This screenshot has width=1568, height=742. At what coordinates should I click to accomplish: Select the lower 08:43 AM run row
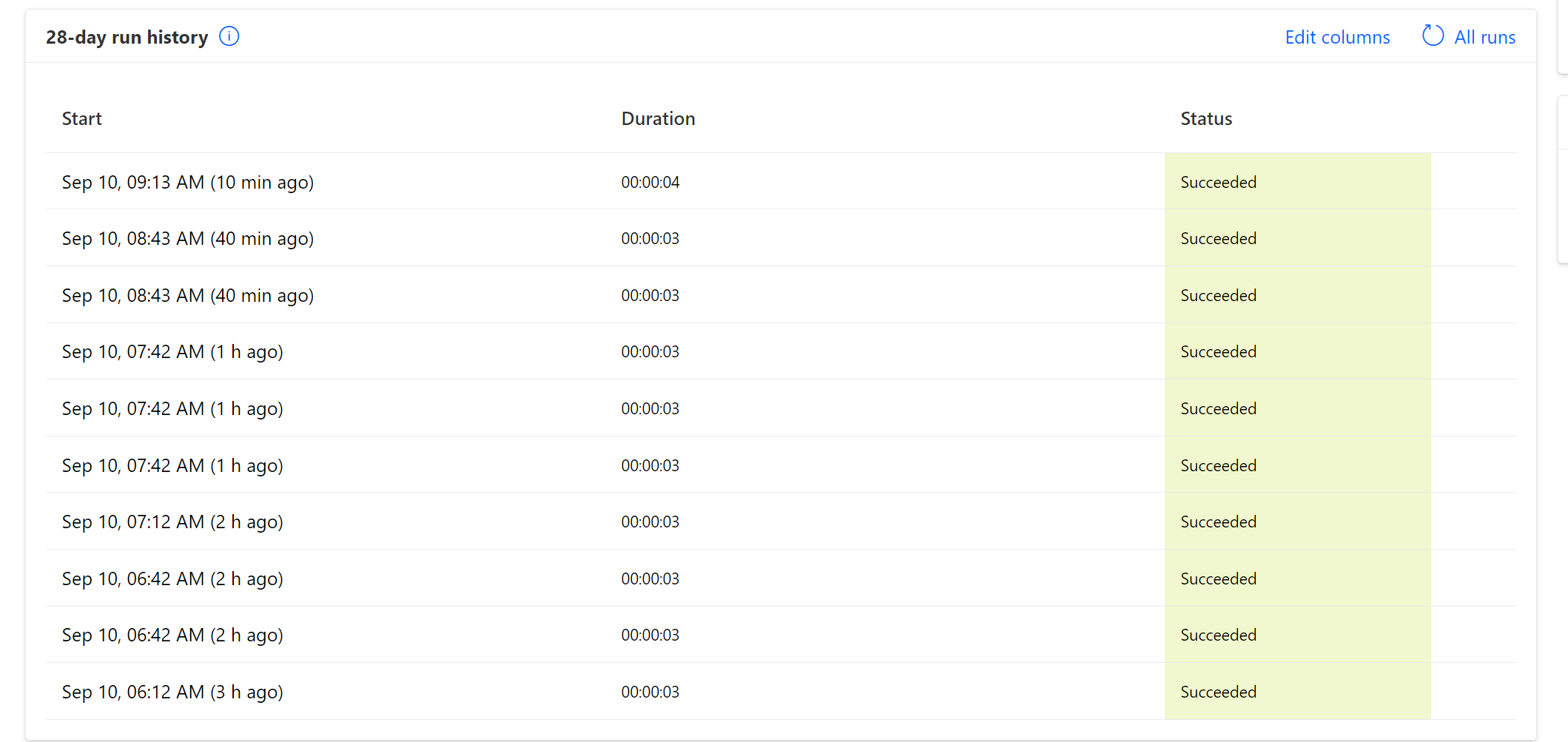tap(188, 296)
